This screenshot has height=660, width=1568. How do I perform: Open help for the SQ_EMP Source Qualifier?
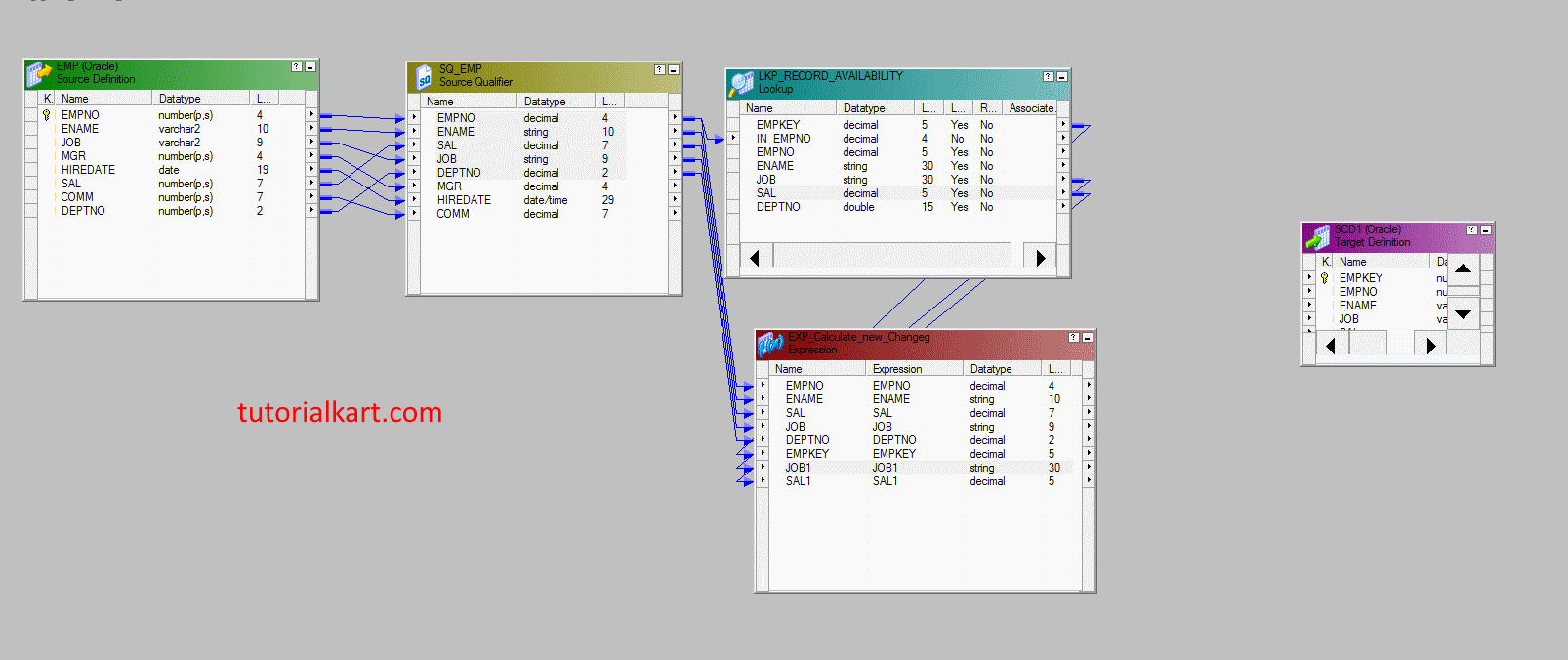(659, 69)
